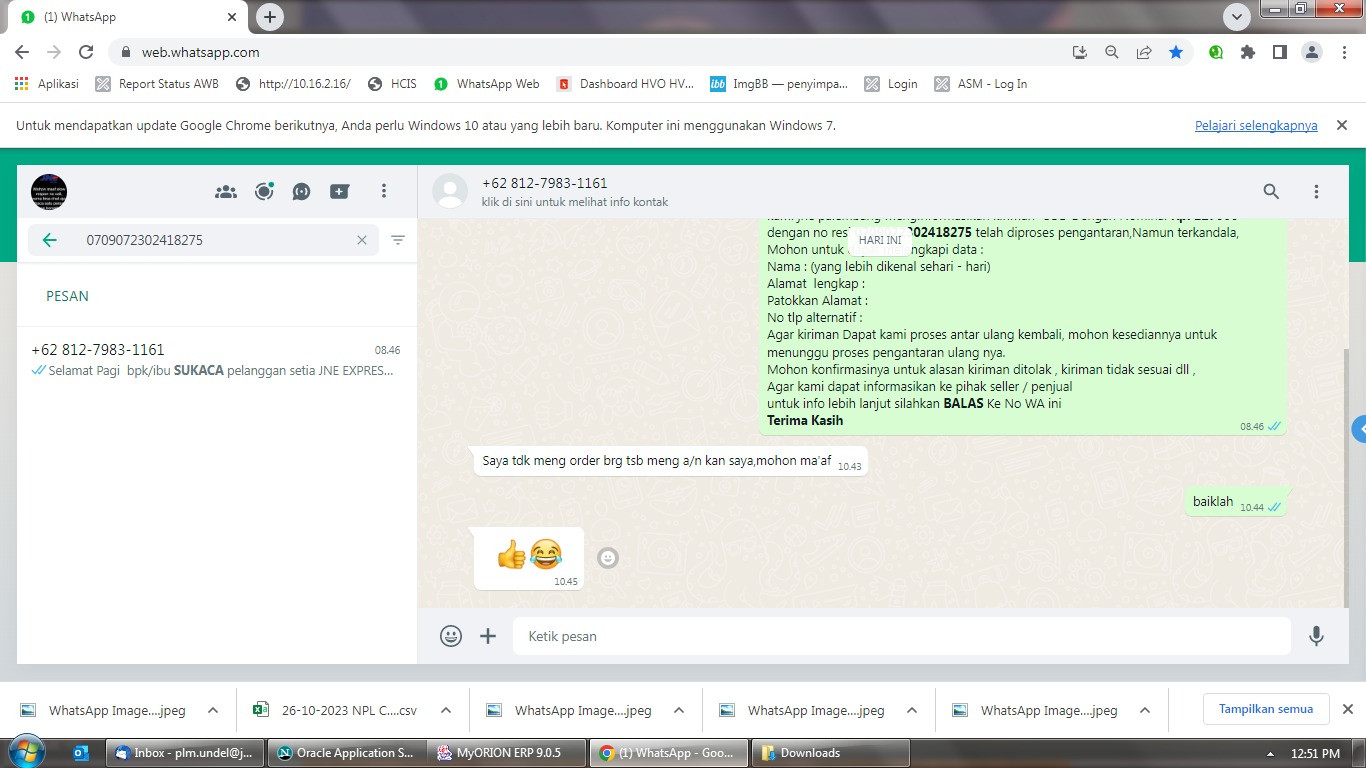
Task: Expand options for last WhatsApp Image download
Action: coord(1145,711)
